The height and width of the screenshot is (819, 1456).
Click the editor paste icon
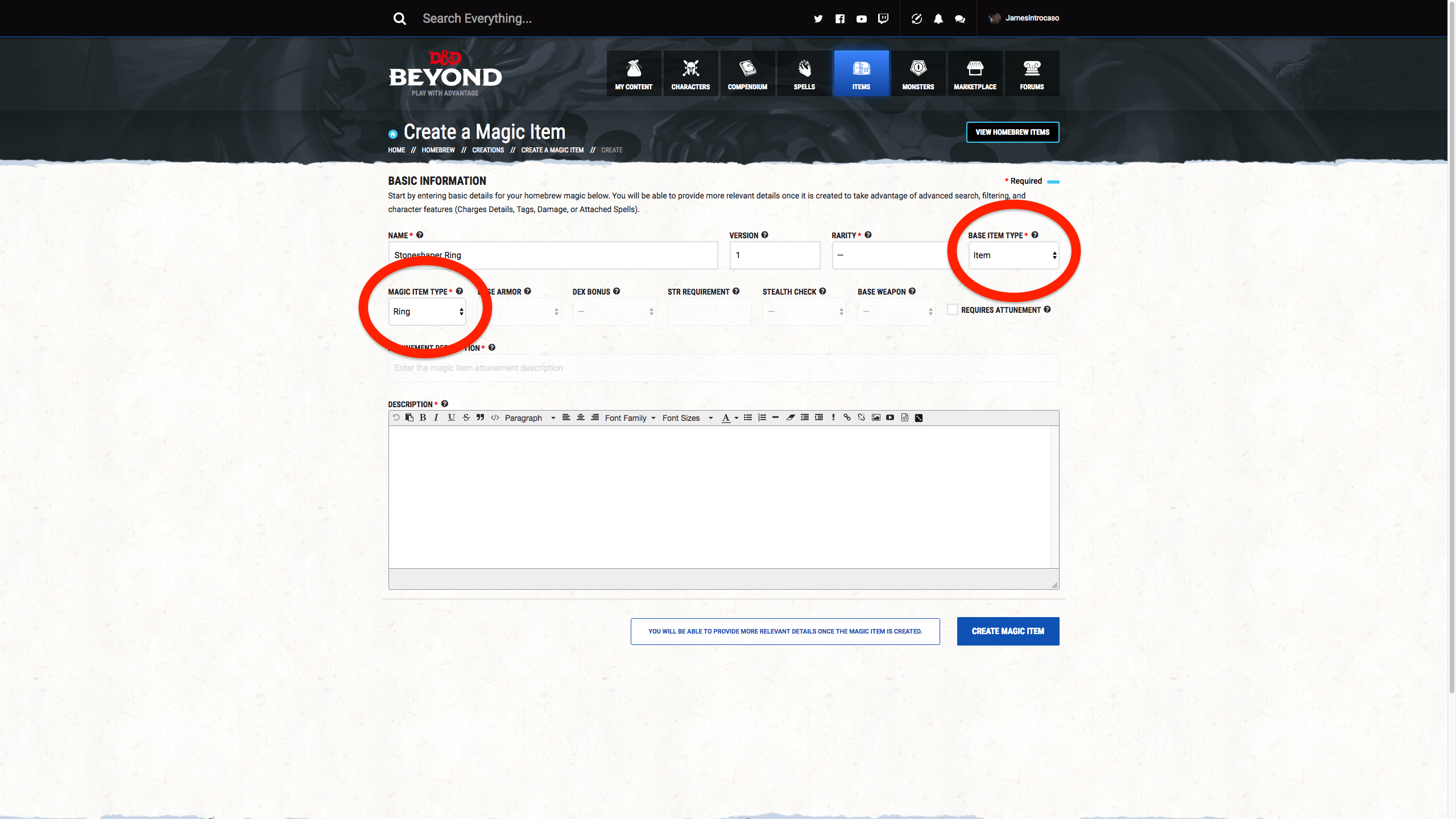point(409,417)
